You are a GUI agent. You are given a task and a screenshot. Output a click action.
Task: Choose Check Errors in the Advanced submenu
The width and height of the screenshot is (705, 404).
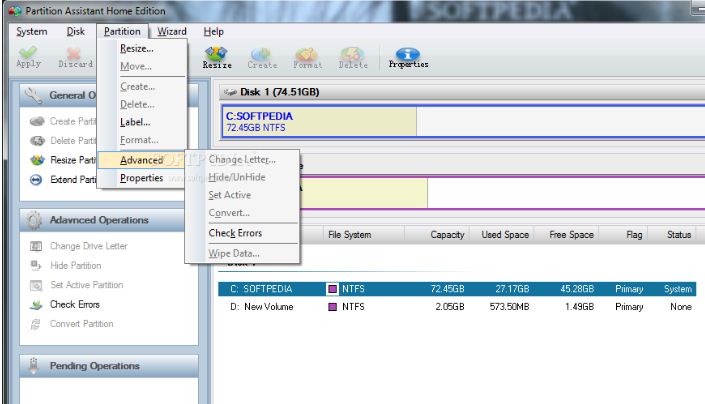(242, 233)
